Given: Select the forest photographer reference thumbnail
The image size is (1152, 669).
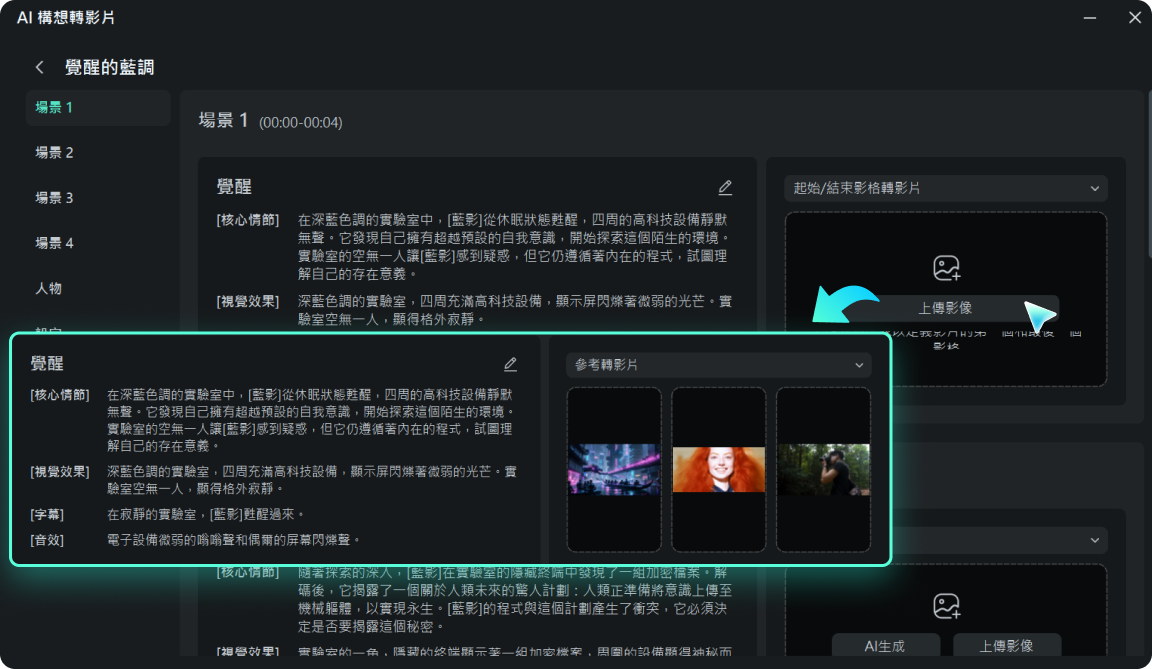Looking at the screenshot, I should [x=824, y=469].
